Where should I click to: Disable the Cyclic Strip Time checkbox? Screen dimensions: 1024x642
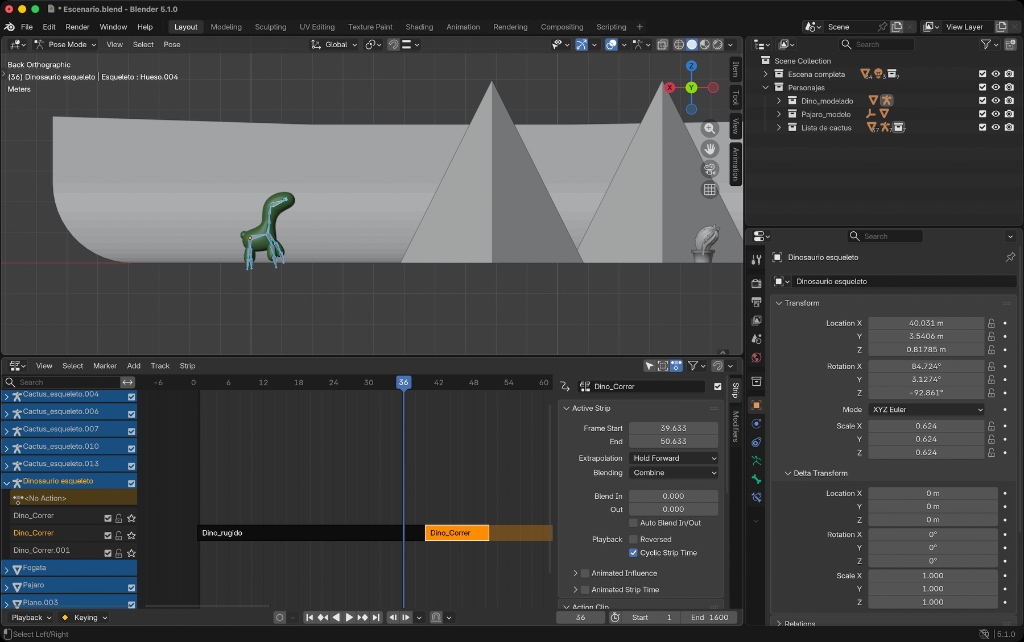[633, 553]
